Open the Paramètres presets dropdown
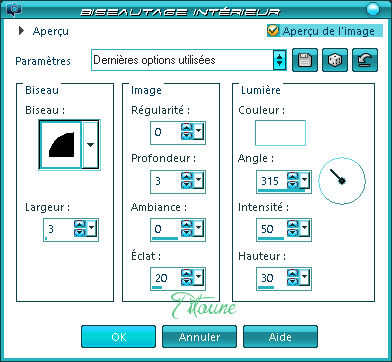The image size is (392, 362). (x=280, y=60)
